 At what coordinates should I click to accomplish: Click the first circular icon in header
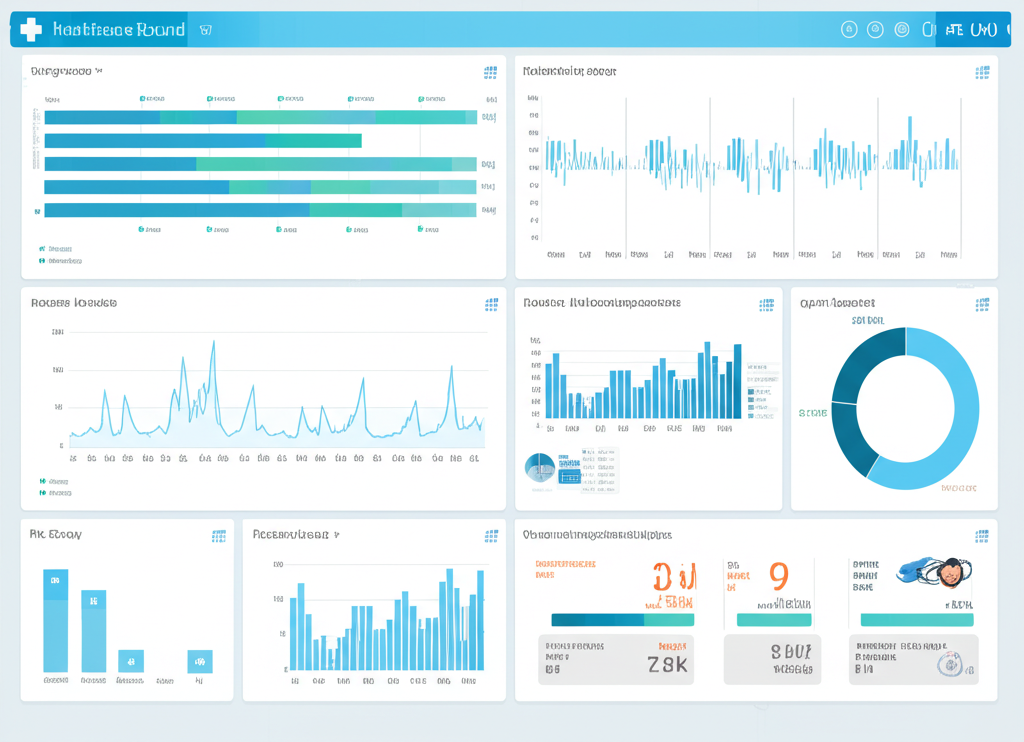pos(849,30)
